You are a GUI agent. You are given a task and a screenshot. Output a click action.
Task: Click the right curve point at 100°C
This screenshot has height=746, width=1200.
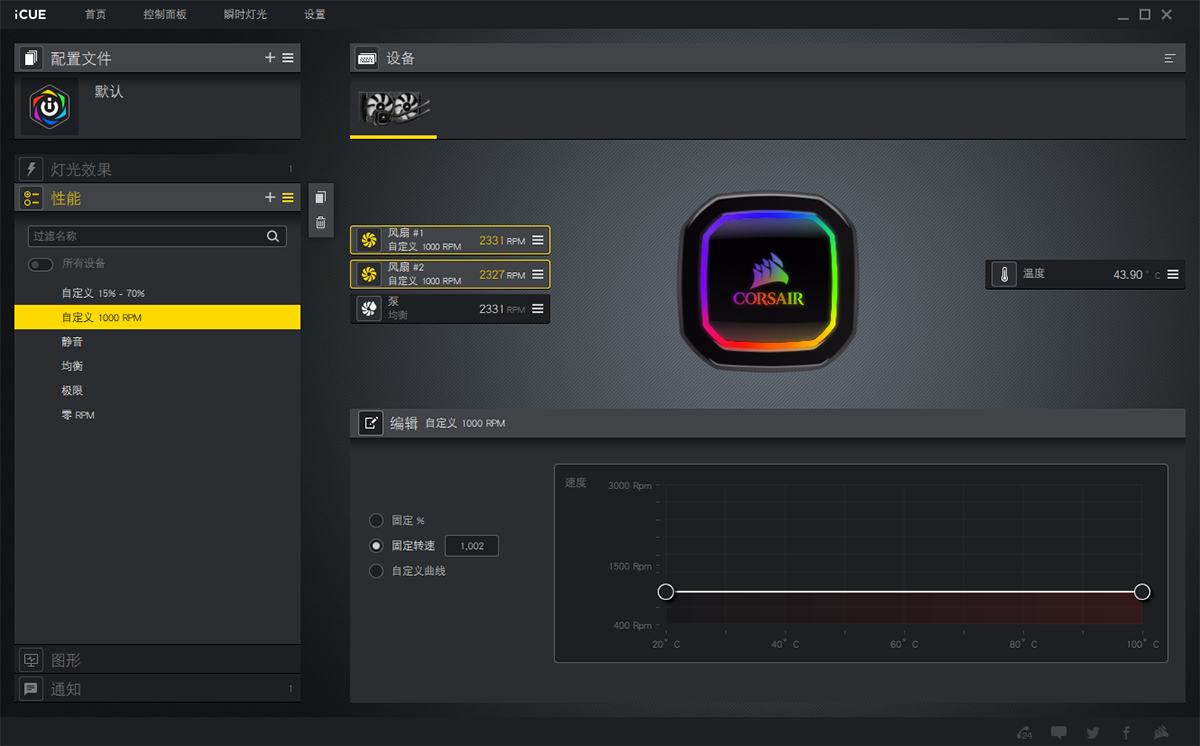coord(1142,592)
